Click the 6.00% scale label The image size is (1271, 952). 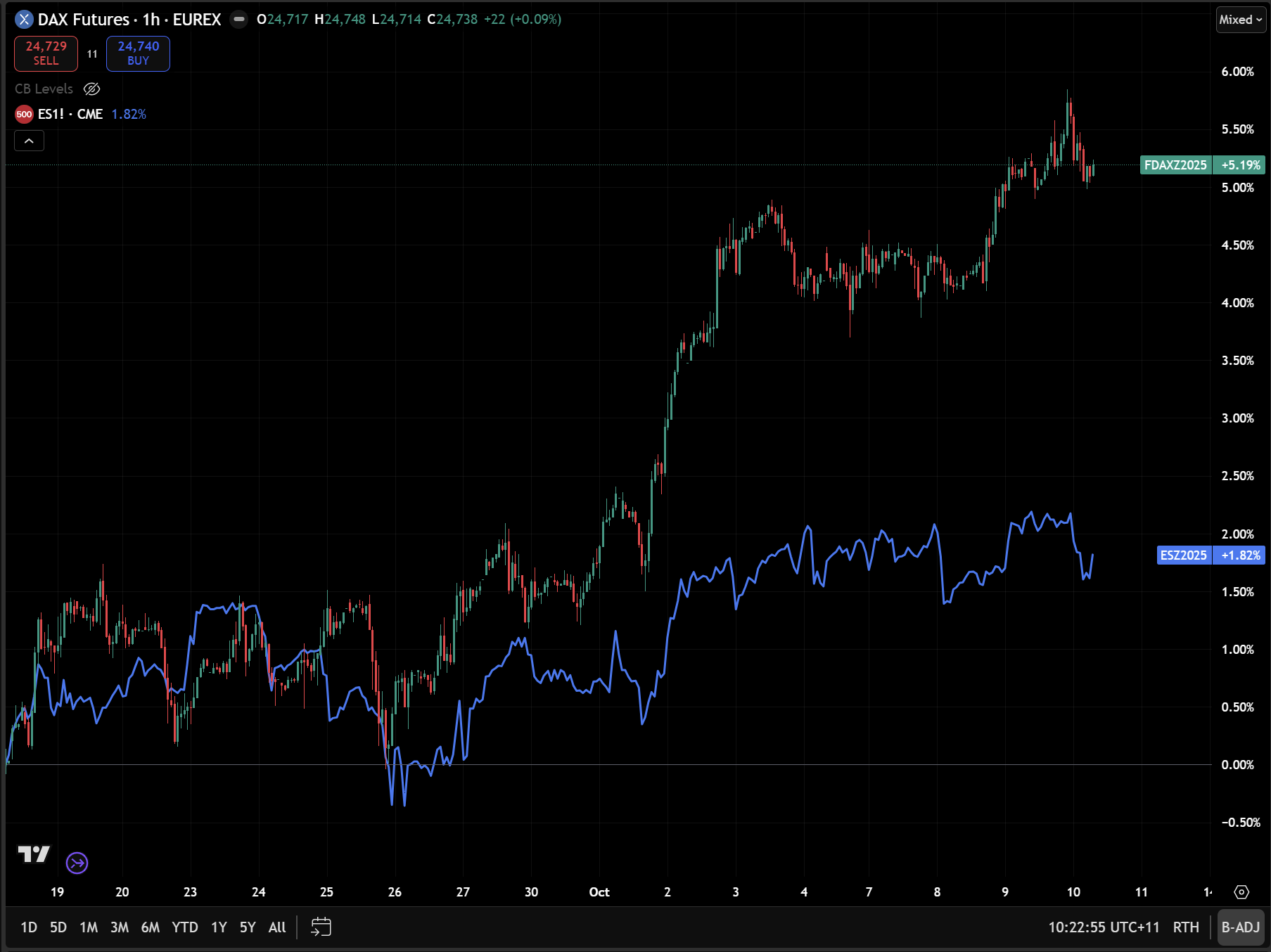tap(1237, 72)
